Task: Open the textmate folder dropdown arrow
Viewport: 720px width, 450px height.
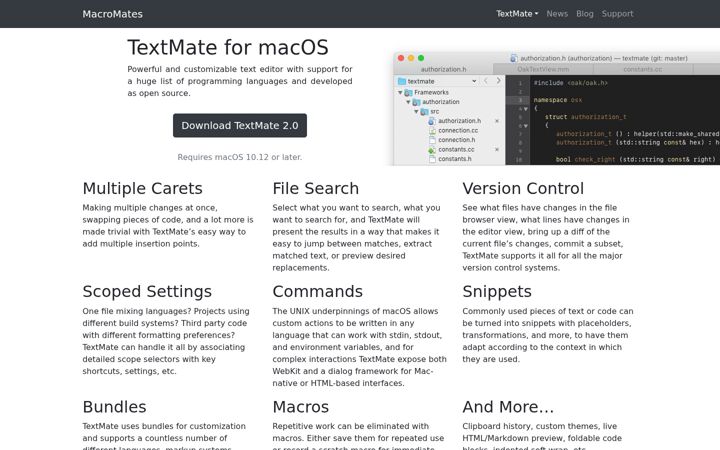Action: coord(474,81)
